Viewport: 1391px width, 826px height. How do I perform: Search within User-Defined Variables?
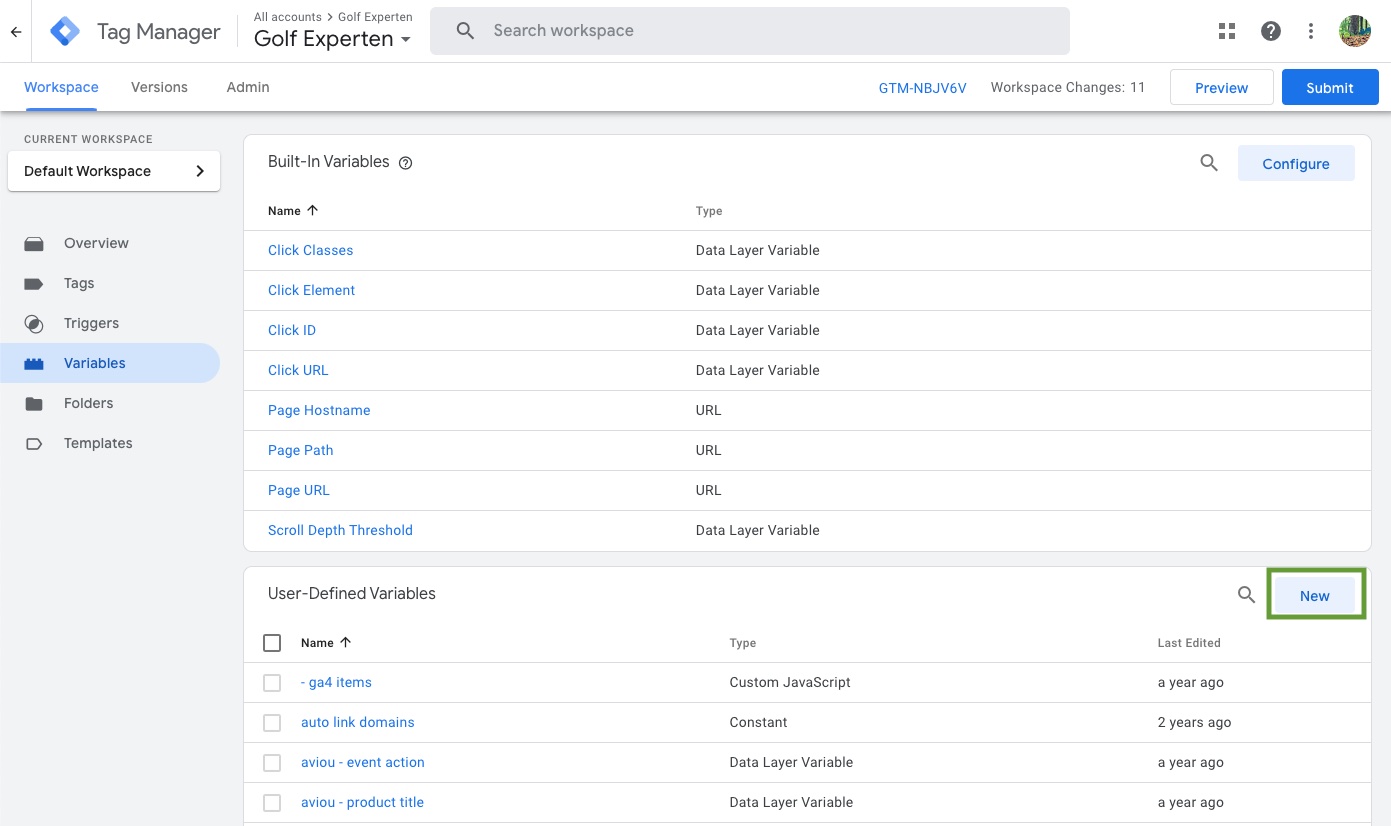(1246, 595)
